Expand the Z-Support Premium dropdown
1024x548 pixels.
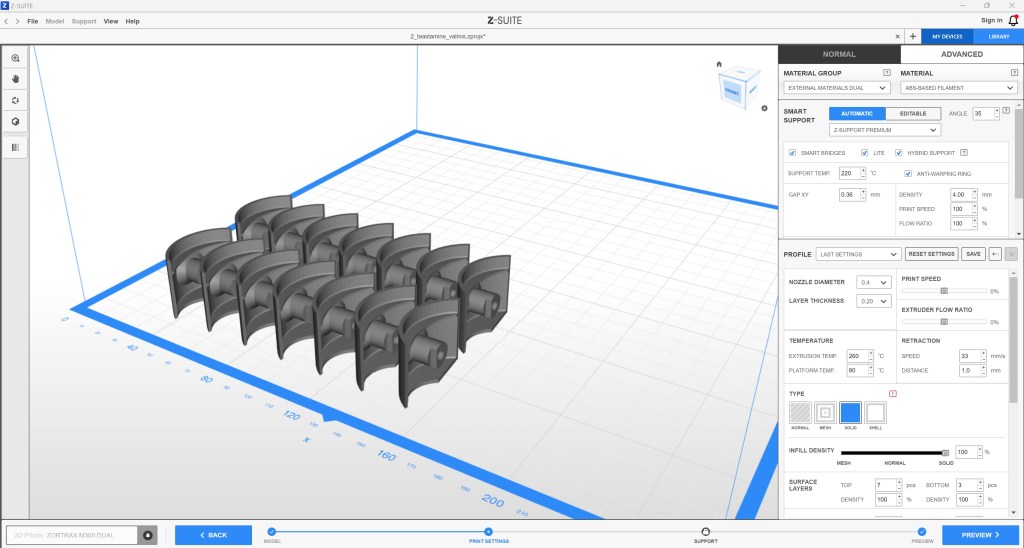click(x=885, y=130)
